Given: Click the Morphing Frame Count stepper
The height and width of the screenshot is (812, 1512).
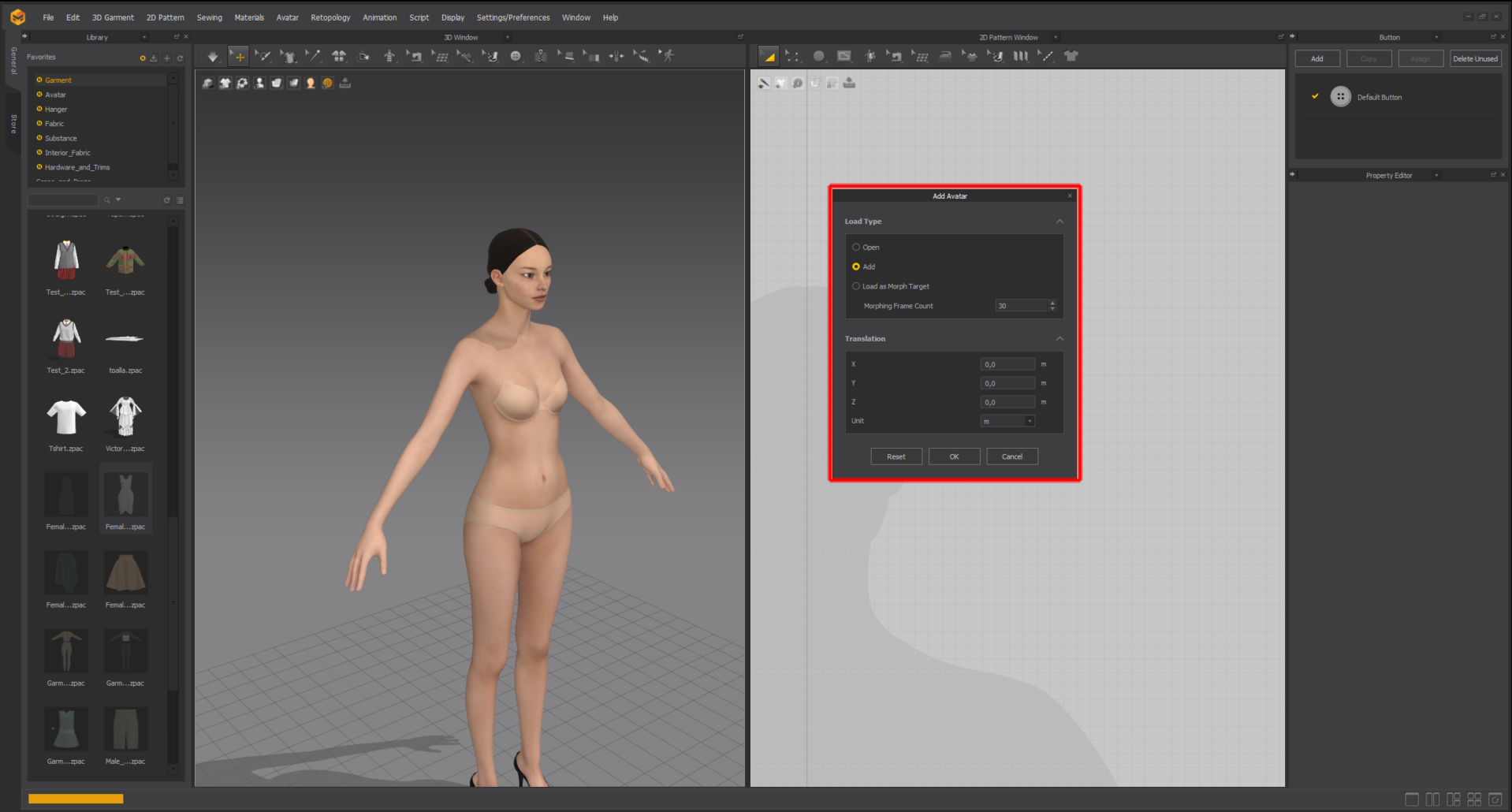Looking at the screenshot, I should coord(1052,306).
